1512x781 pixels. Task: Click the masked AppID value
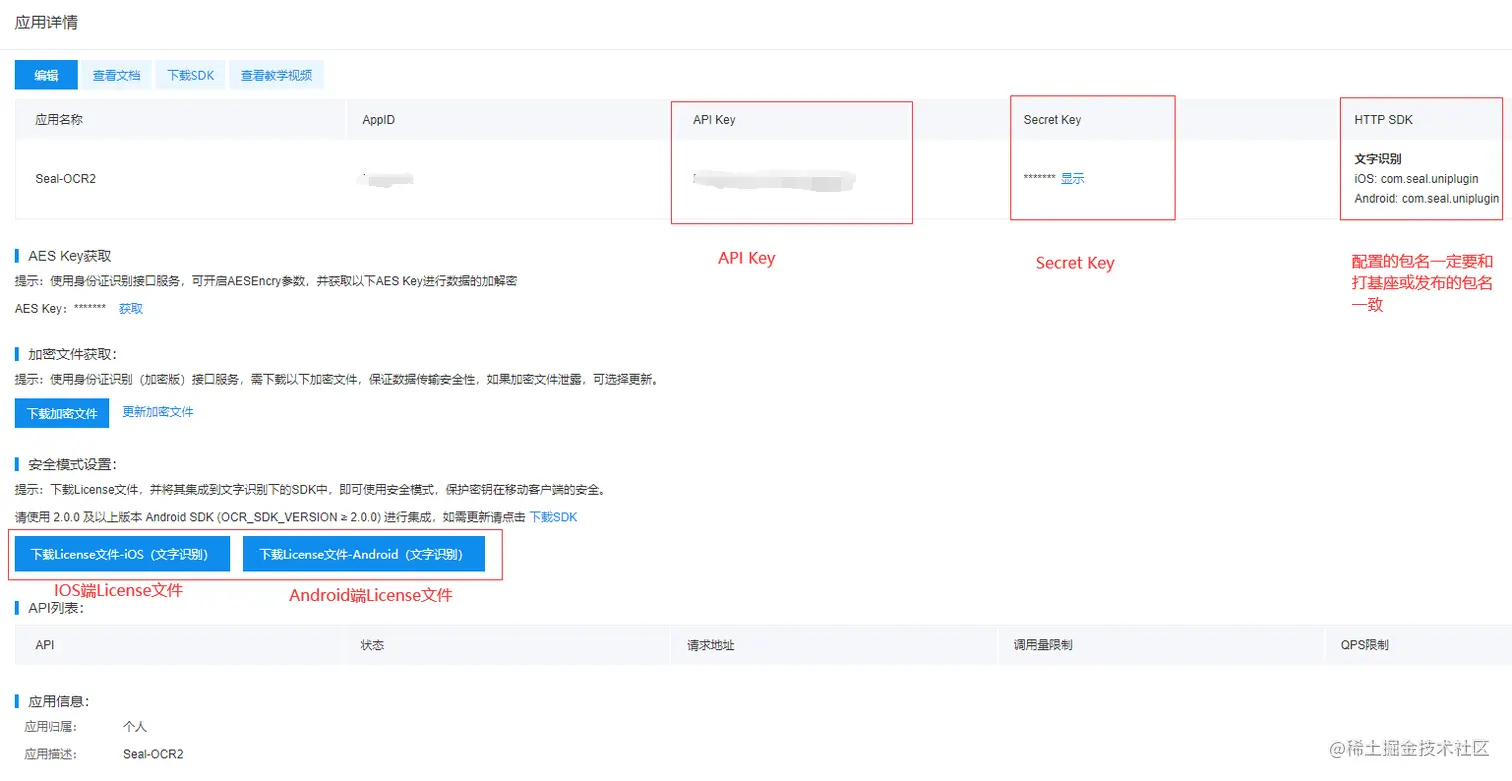(x=385, y=178)
